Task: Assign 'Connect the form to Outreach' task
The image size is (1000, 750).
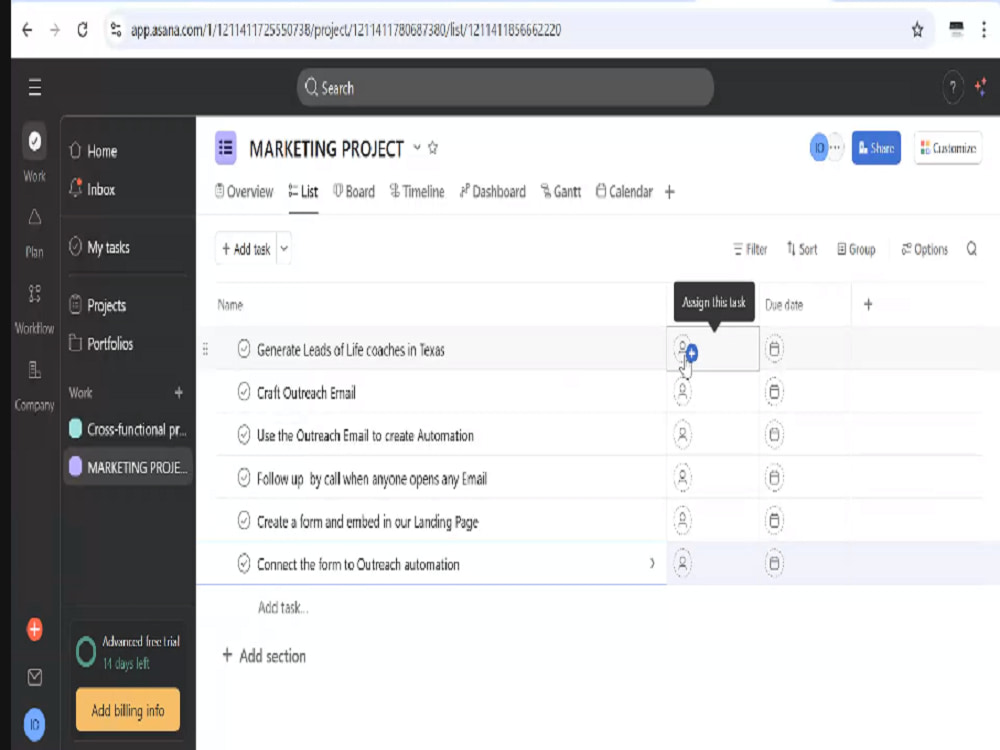Action: click(x=682, y=563)
